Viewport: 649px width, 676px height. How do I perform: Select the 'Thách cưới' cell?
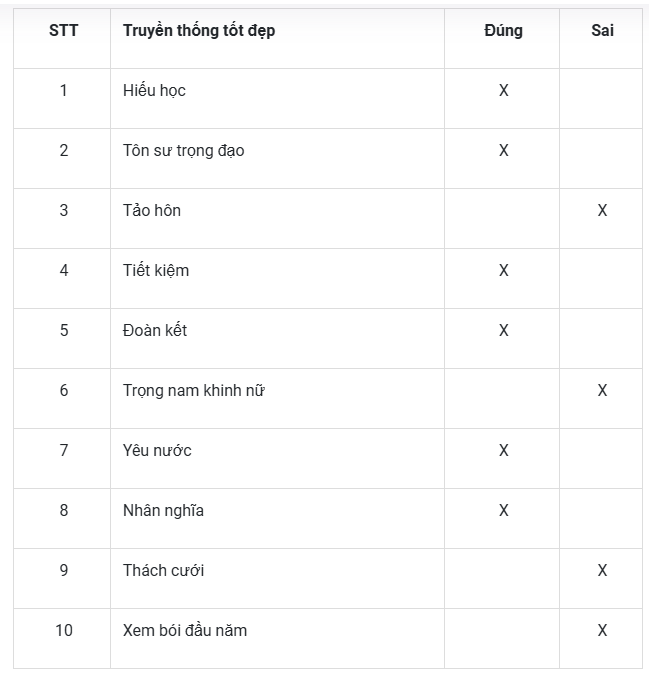(277, 578)
